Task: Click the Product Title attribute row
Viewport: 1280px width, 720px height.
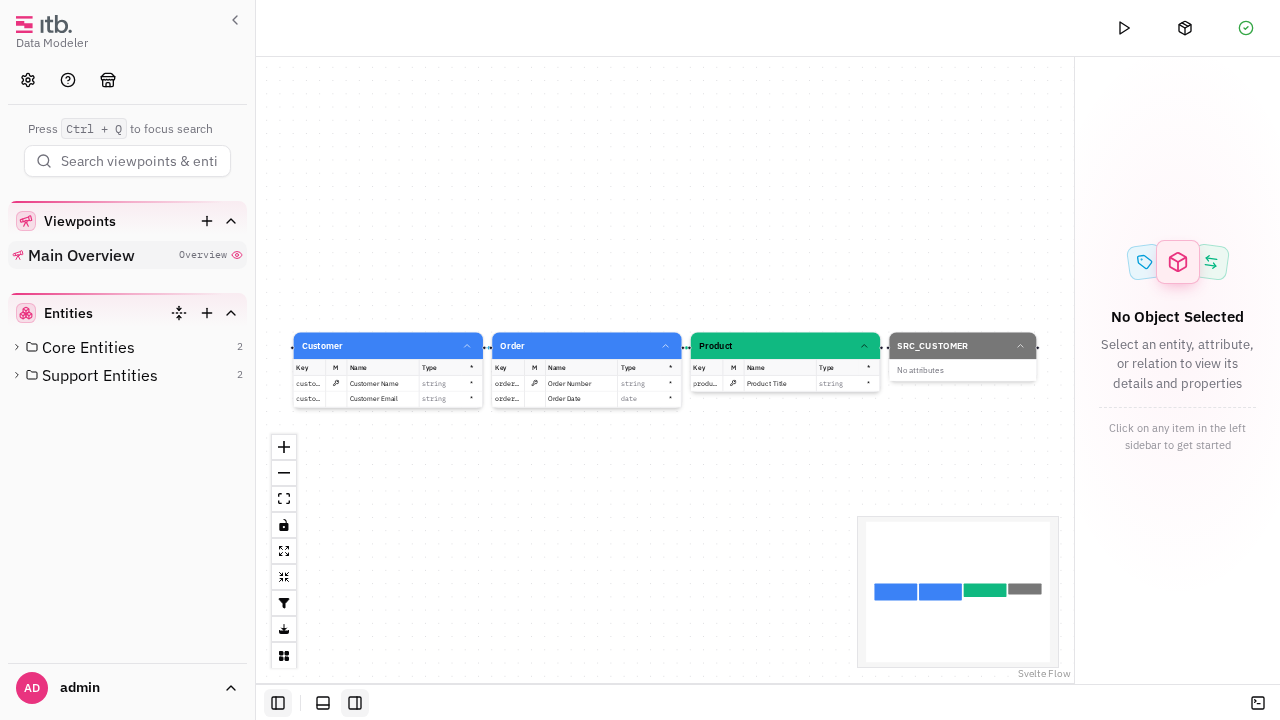Action: click(785, 383)
